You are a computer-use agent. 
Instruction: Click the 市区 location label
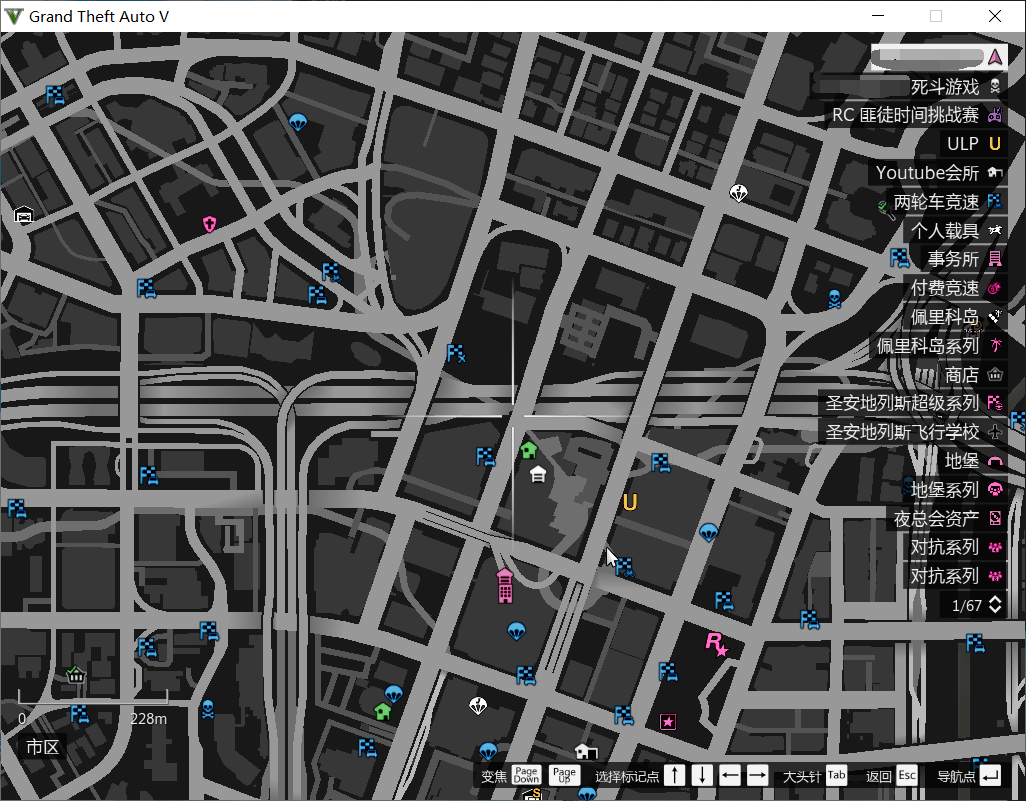point(43,747)
